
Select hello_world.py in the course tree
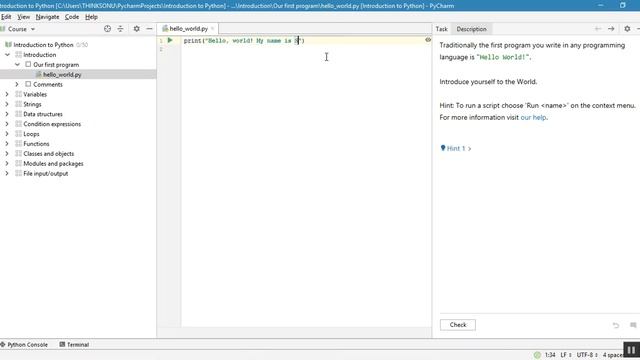coord(62,75)
